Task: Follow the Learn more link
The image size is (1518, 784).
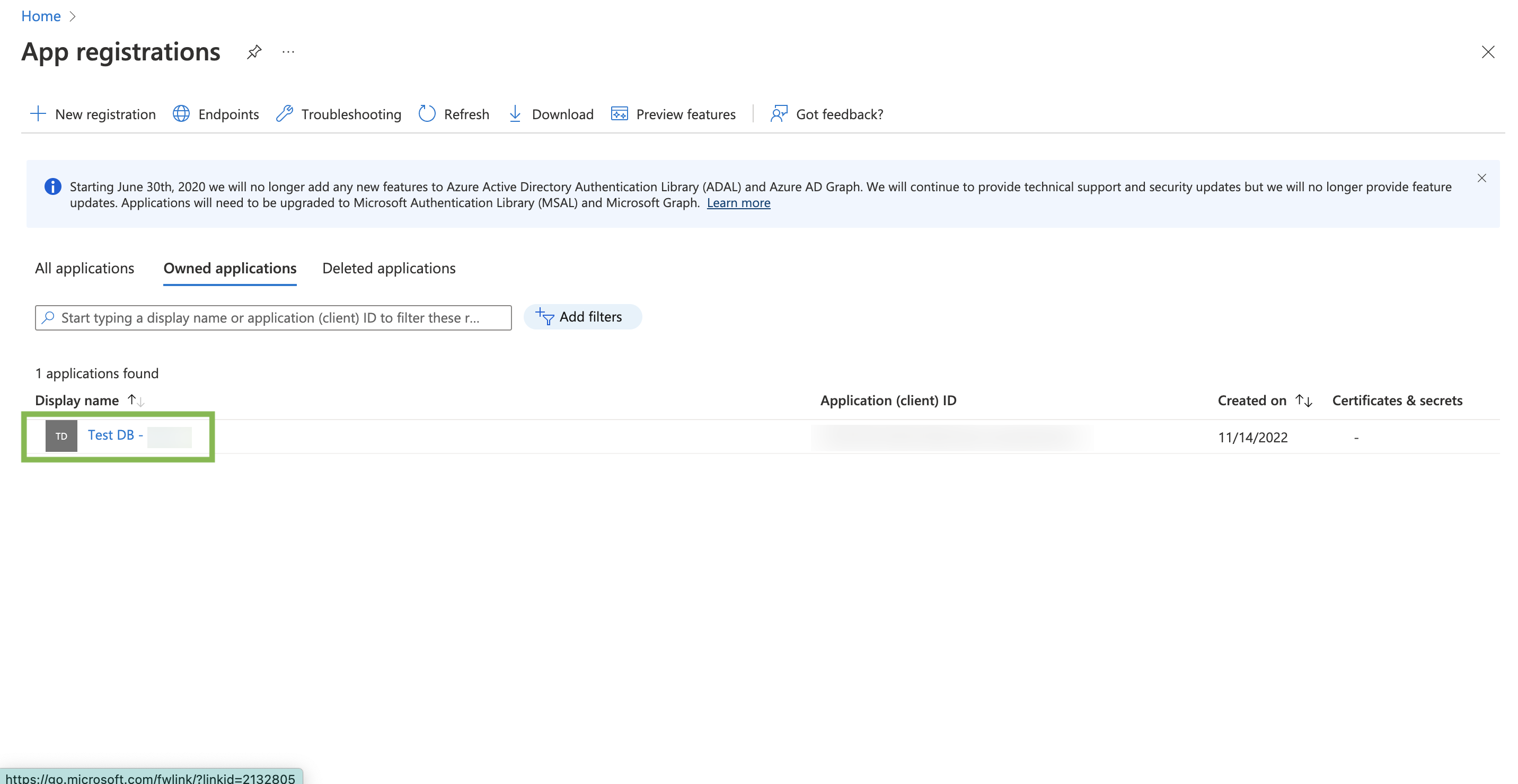Action: [738, 203]
